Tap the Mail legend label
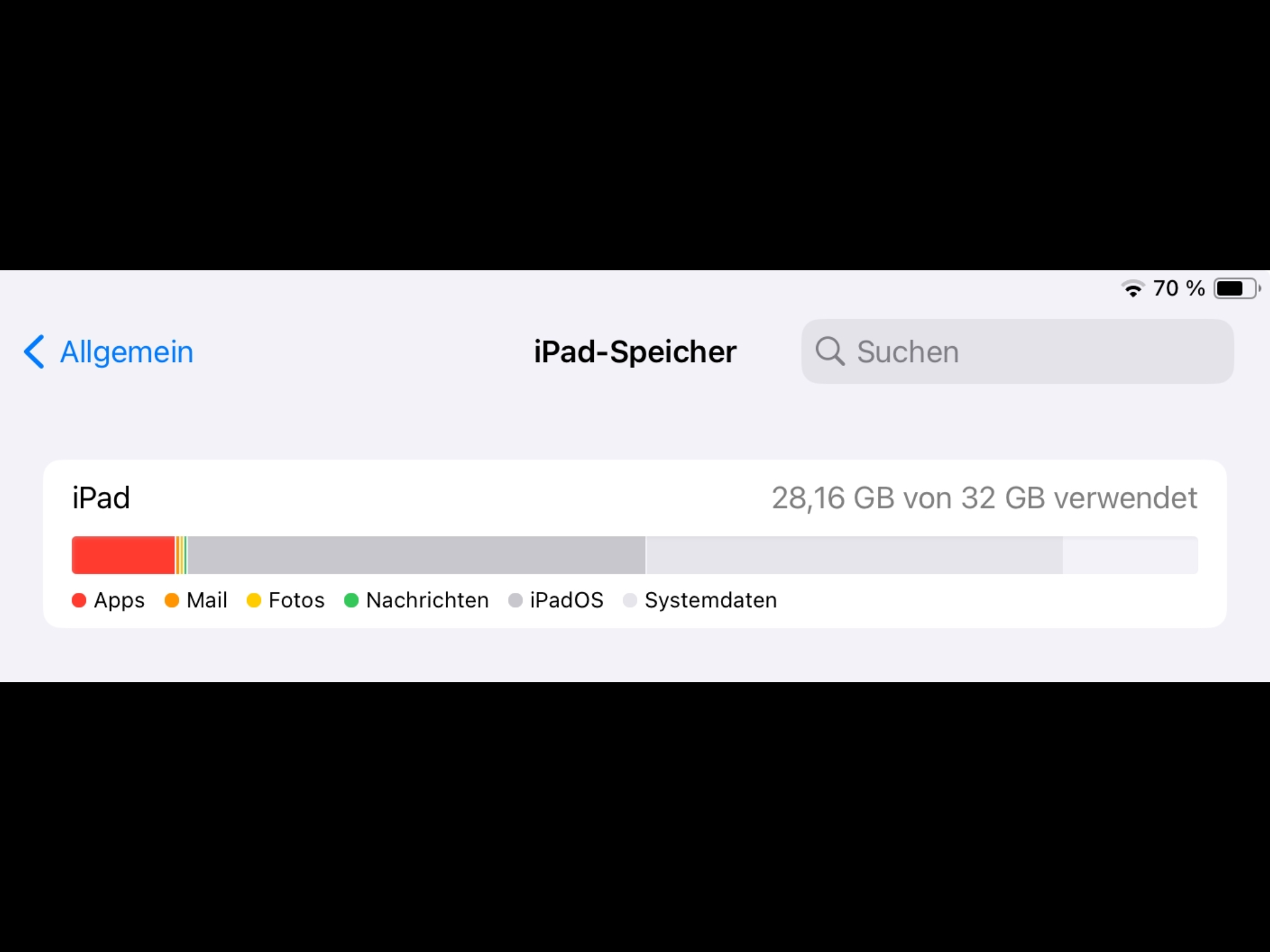1270x952 pixels. tap(206, 600)
